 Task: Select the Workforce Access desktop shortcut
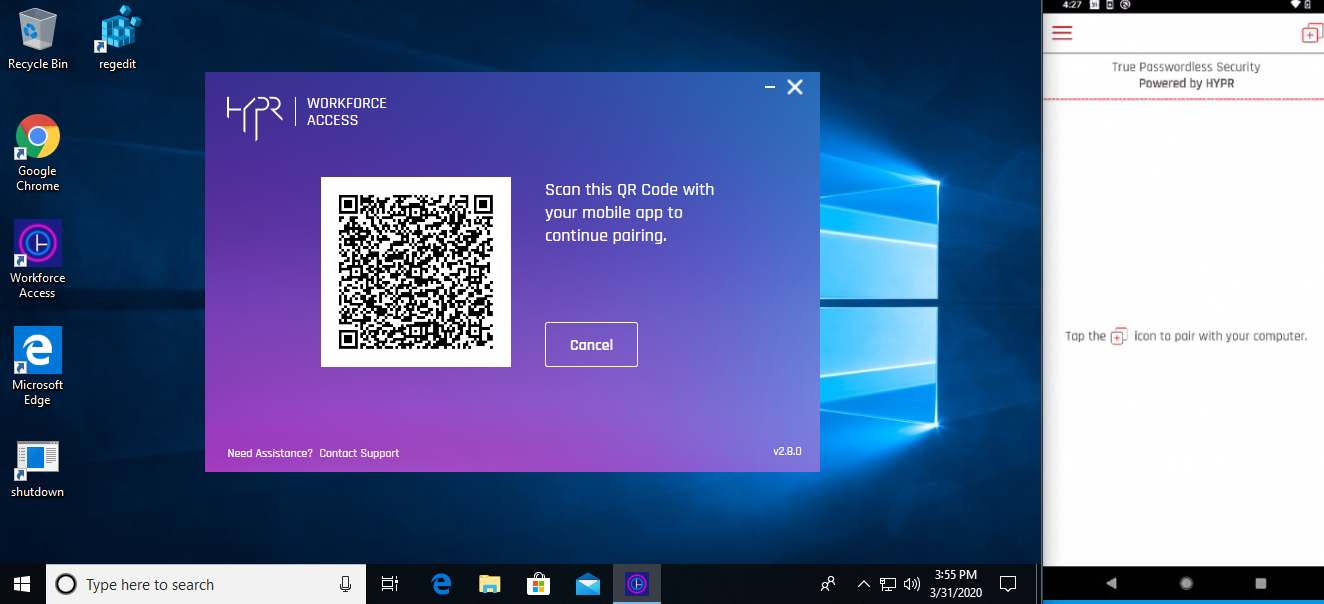[x=38, y=260]
